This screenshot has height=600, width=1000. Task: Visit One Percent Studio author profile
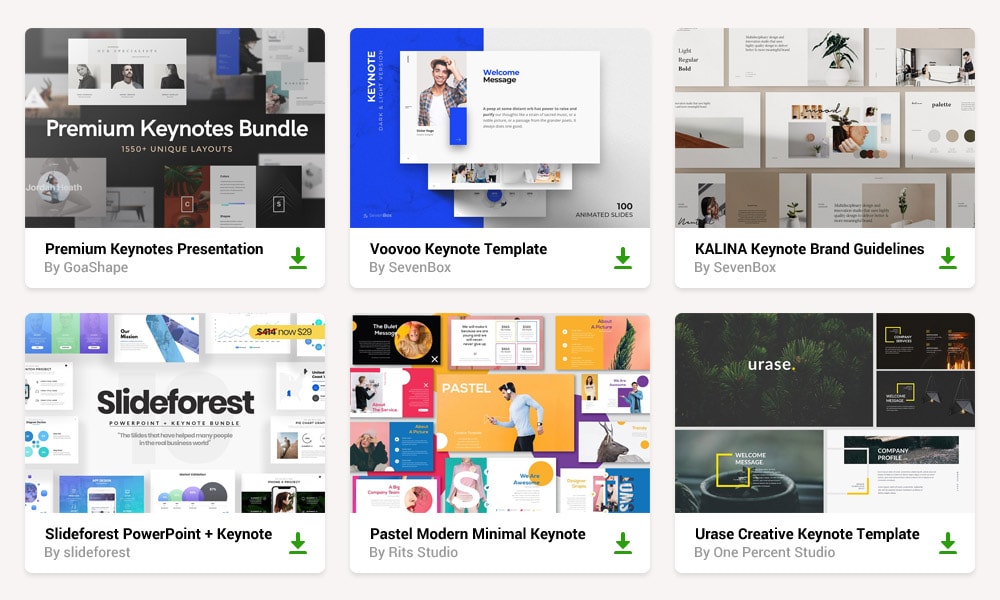pyautogui.click(x=764, y=552)
